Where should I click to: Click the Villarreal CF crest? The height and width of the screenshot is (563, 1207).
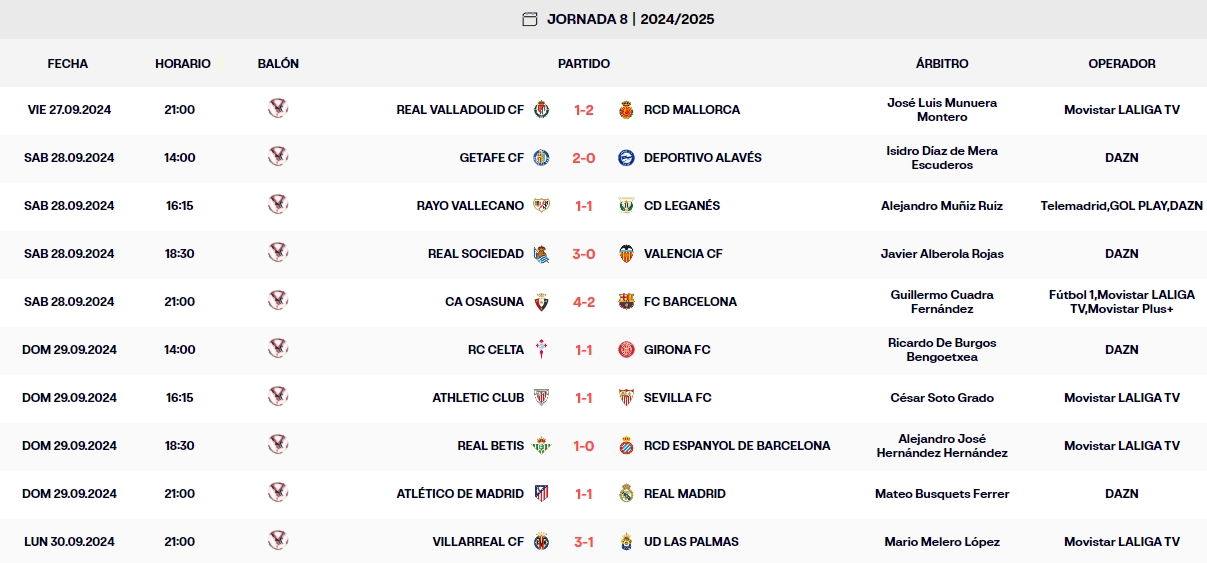coord(541,542)
